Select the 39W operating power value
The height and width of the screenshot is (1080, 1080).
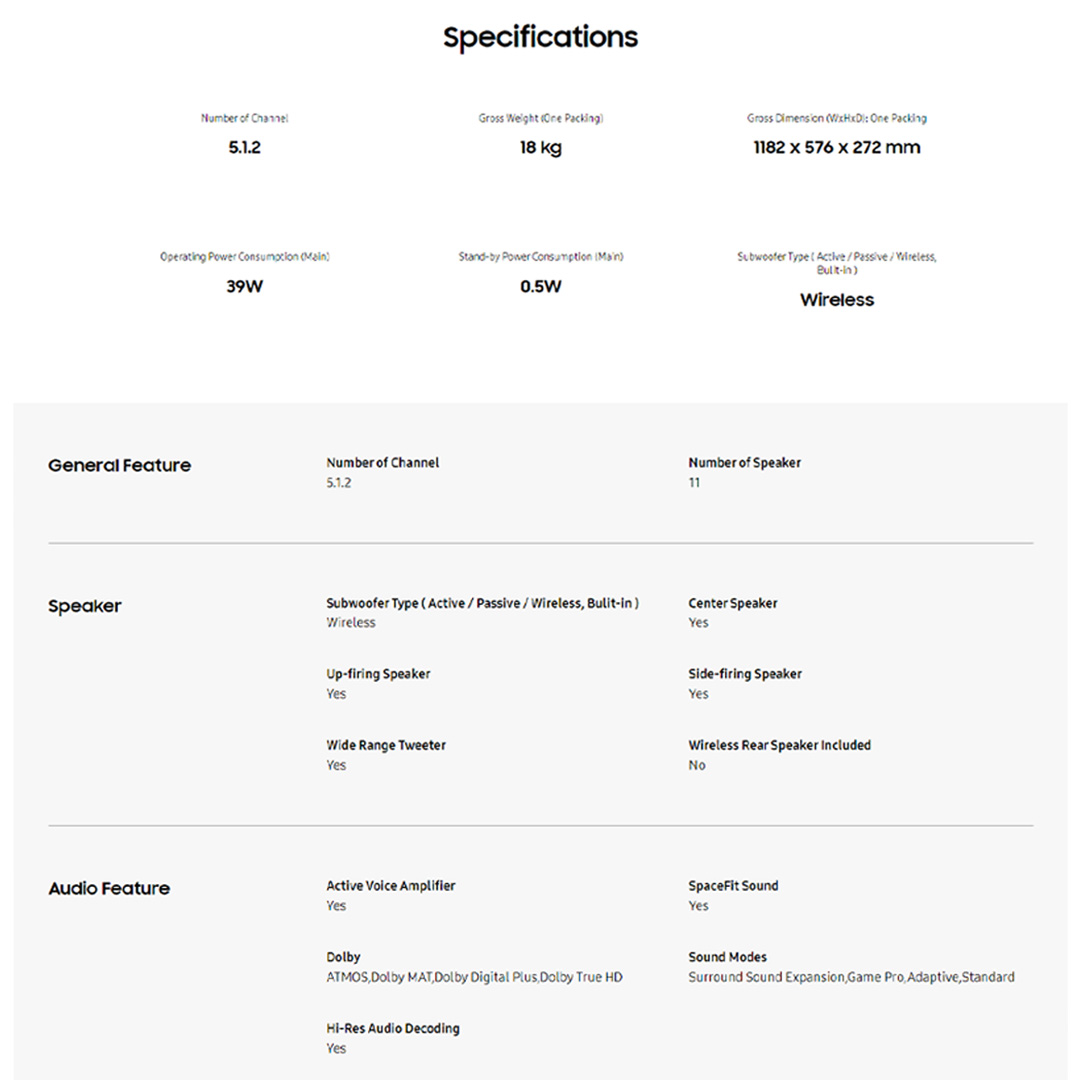click(x=244, y=287)
